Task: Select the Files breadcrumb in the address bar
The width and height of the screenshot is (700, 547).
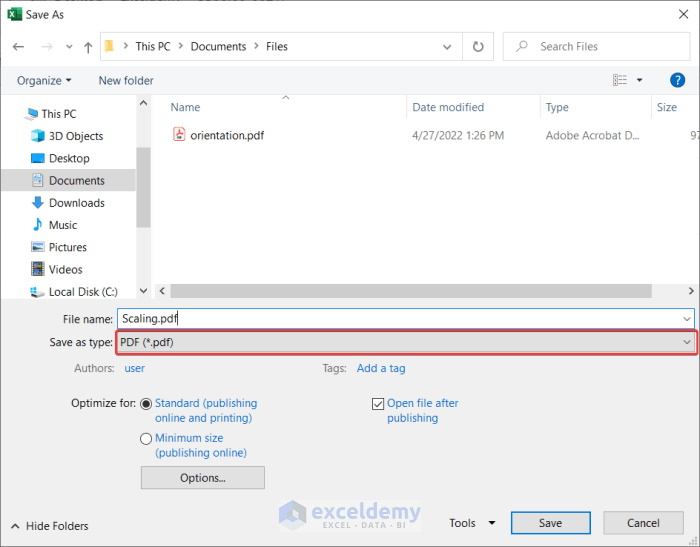Action: (277, 46)
